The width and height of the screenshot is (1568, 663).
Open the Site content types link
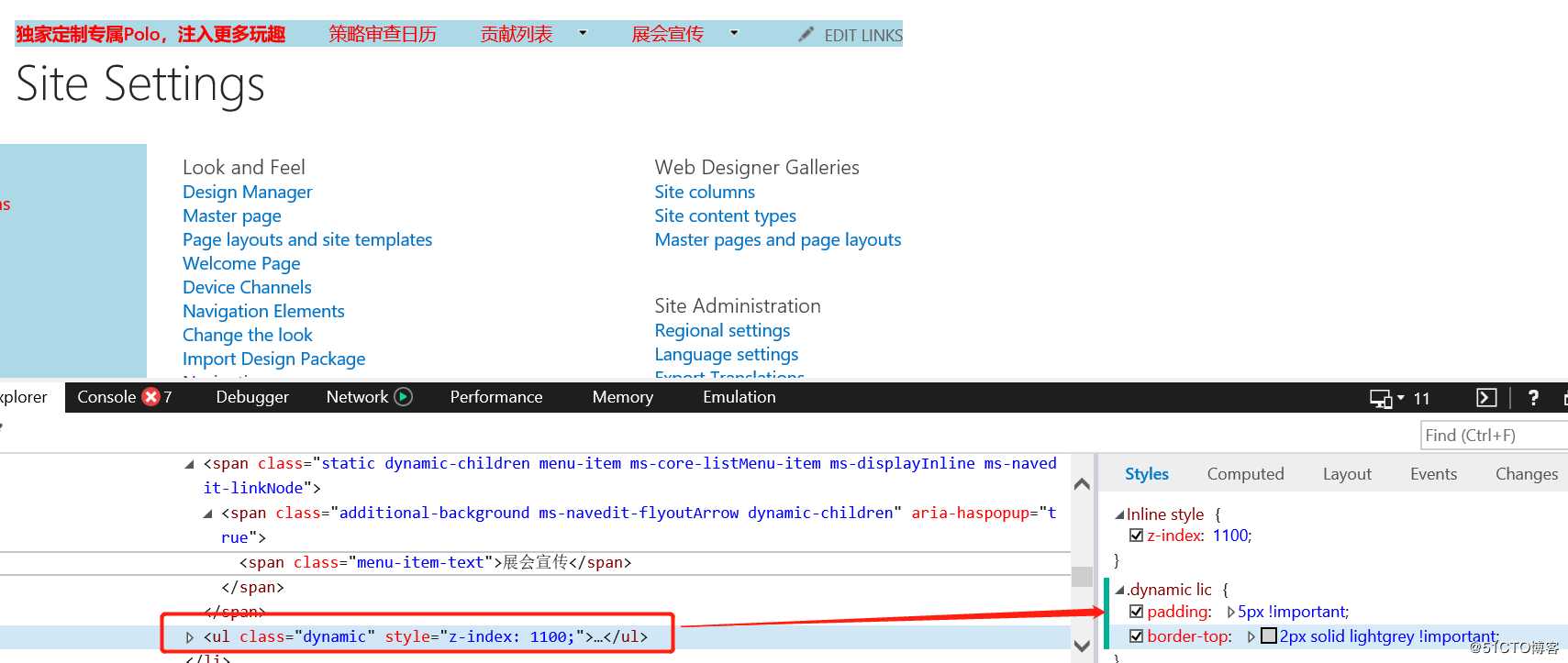tap(725, 215)
